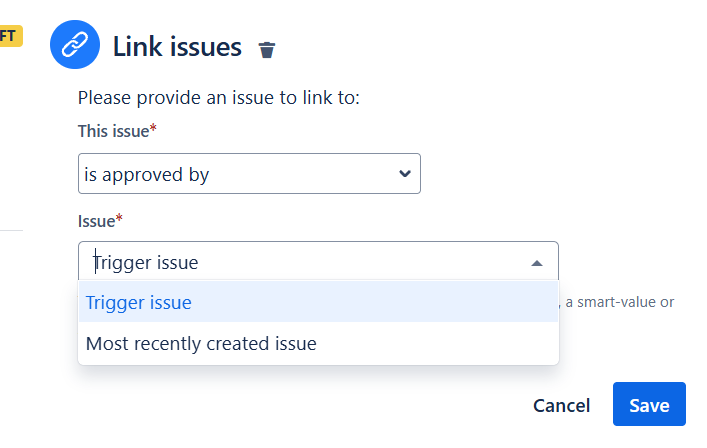Click the chevron on the 'is approved by' select
The width and height of the screenshot is (707, 448).
tap(405, 174)
